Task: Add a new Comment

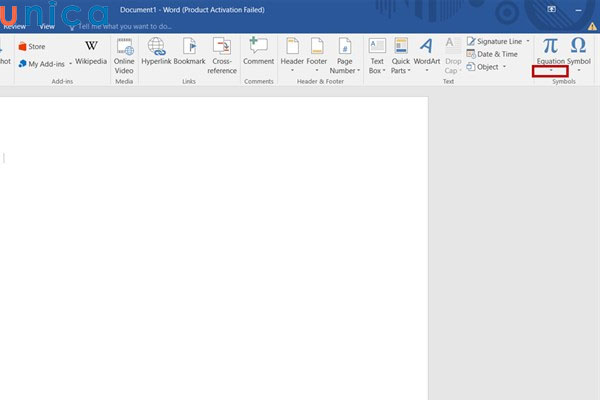Action: pos(258,47)
